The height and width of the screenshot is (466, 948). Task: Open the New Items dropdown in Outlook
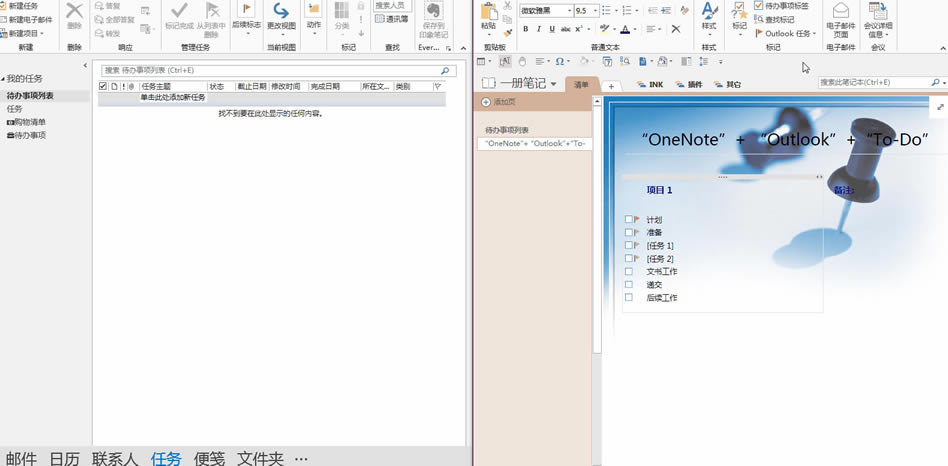[x=23, y=33]
